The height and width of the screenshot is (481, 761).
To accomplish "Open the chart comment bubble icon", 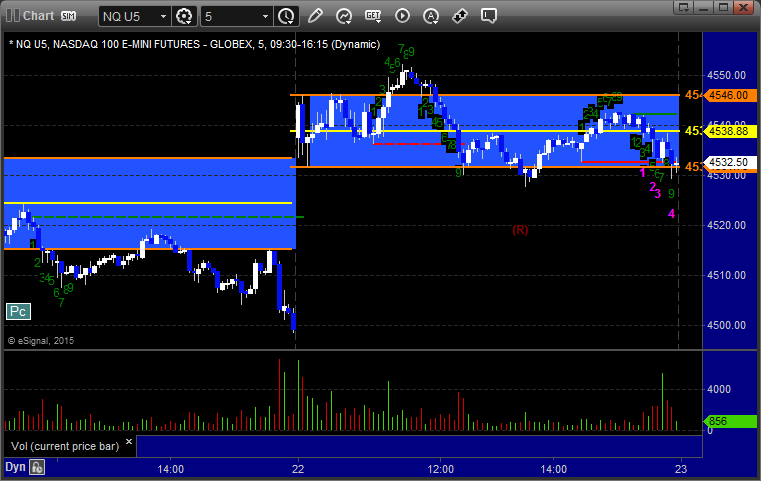I will tap(489, 16).
